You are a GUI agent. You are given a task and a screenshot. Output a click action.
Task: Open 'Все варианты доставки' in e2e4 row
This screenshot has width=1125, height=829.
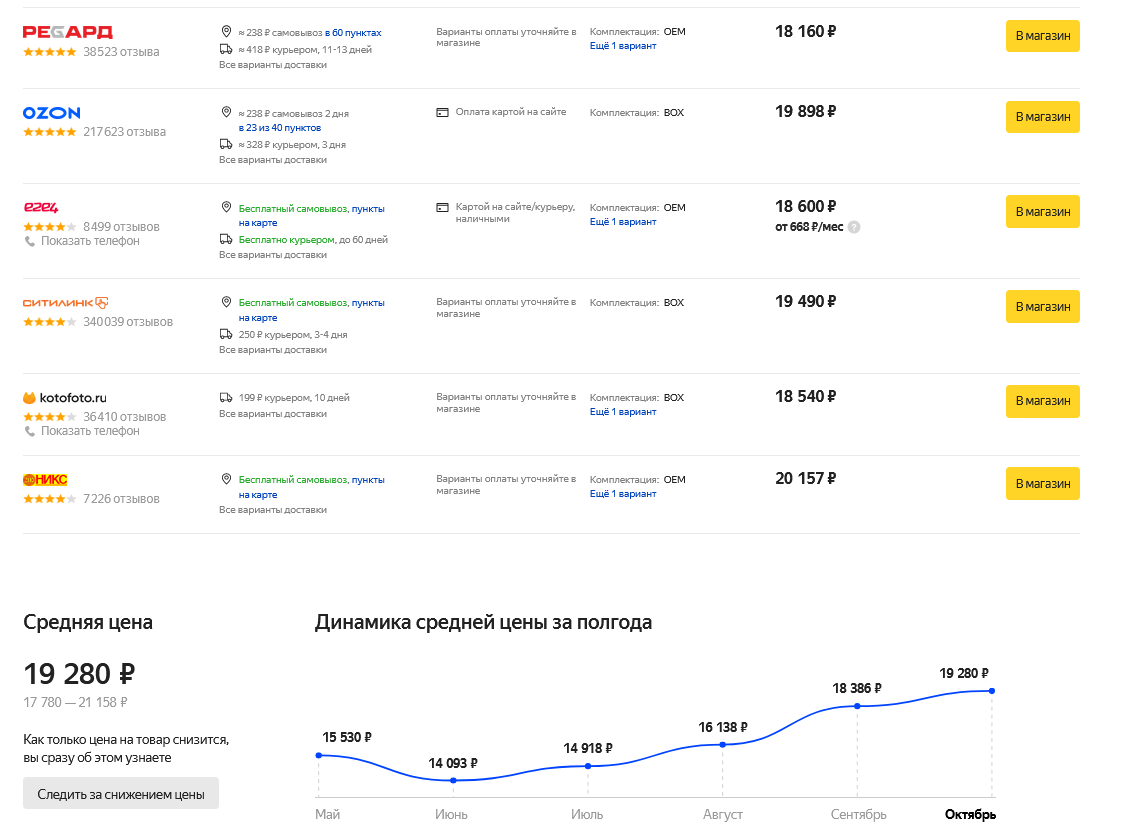(x=273, y=255)
